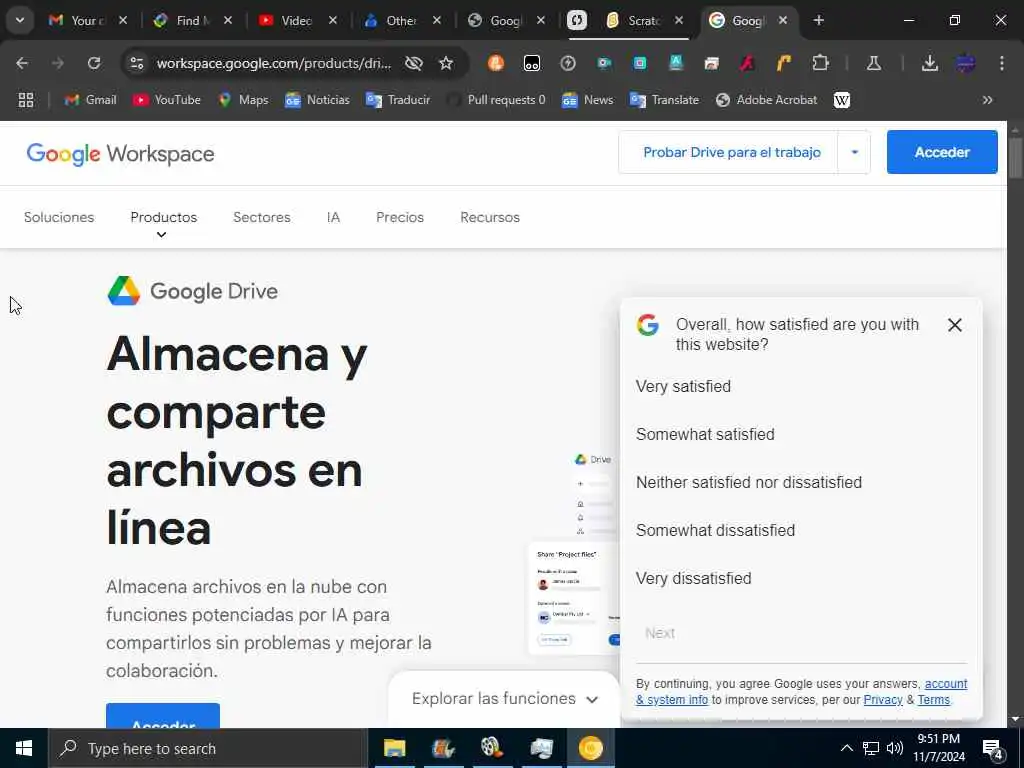Viewport: 1024px width, 768px height.
Task: Open the 'Pull requests 0' bookmark
Action: pyautogui.click(x=496, y=100)
